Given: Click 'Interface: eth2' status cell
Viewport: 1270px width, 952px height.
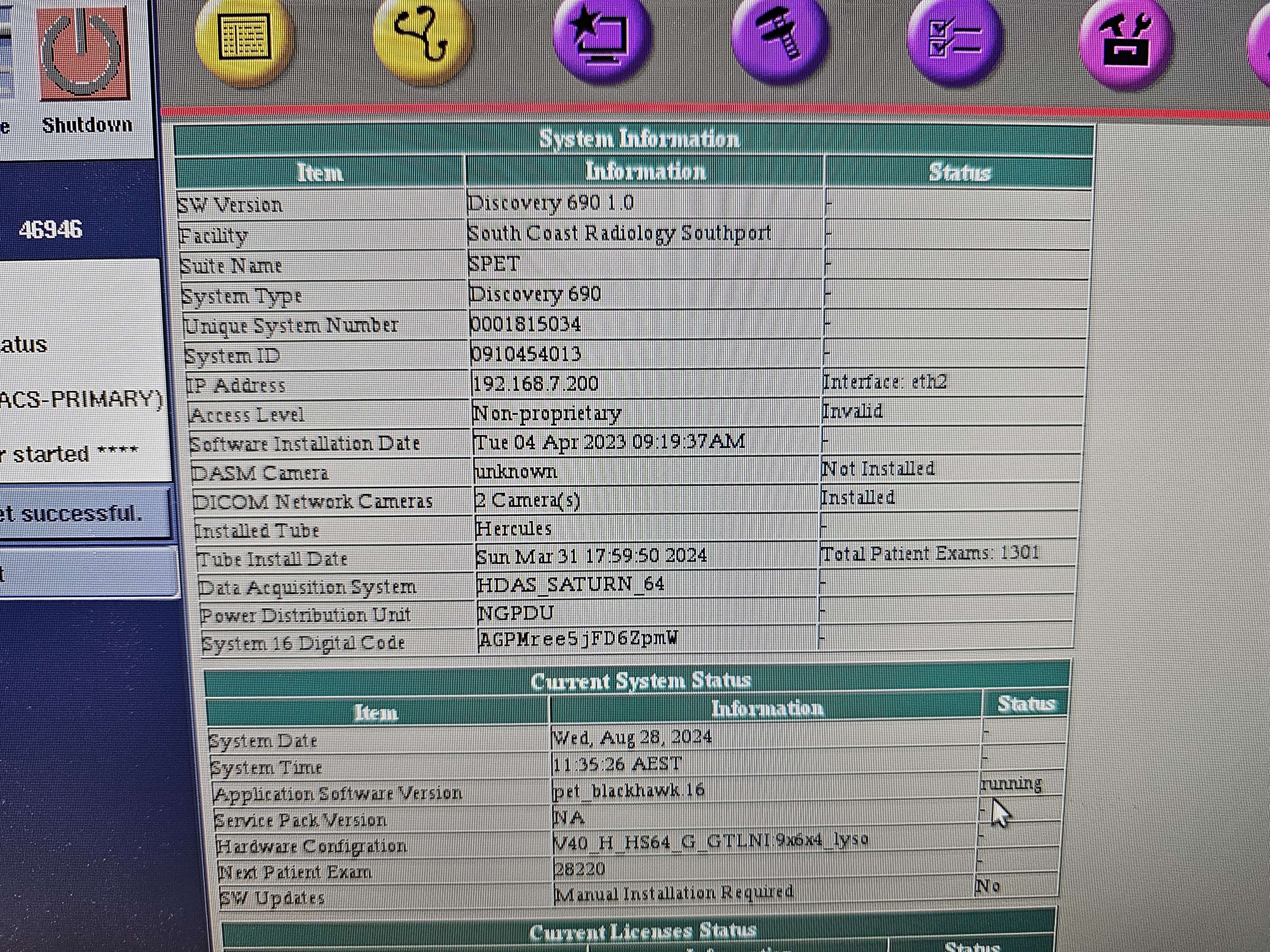Looking at the screenshot, I should (884, 382).
